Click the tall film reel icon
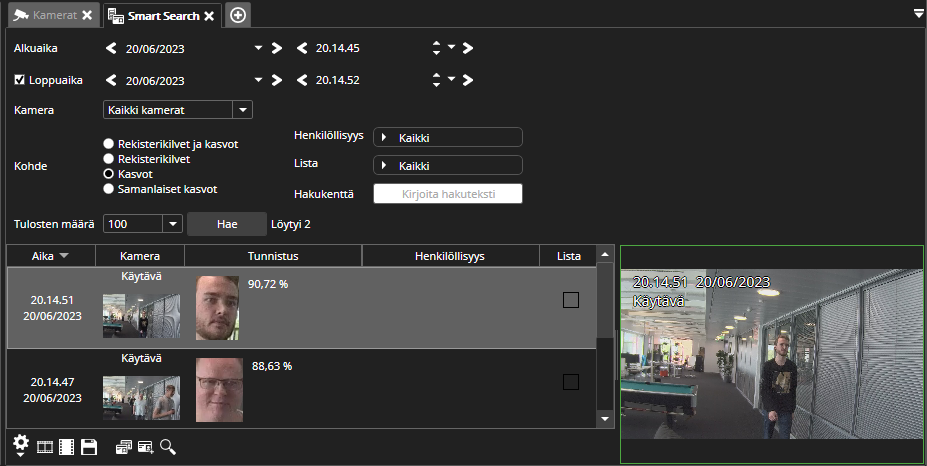The width and height of the screenshot is (927, 466). (x=67, y=447)
